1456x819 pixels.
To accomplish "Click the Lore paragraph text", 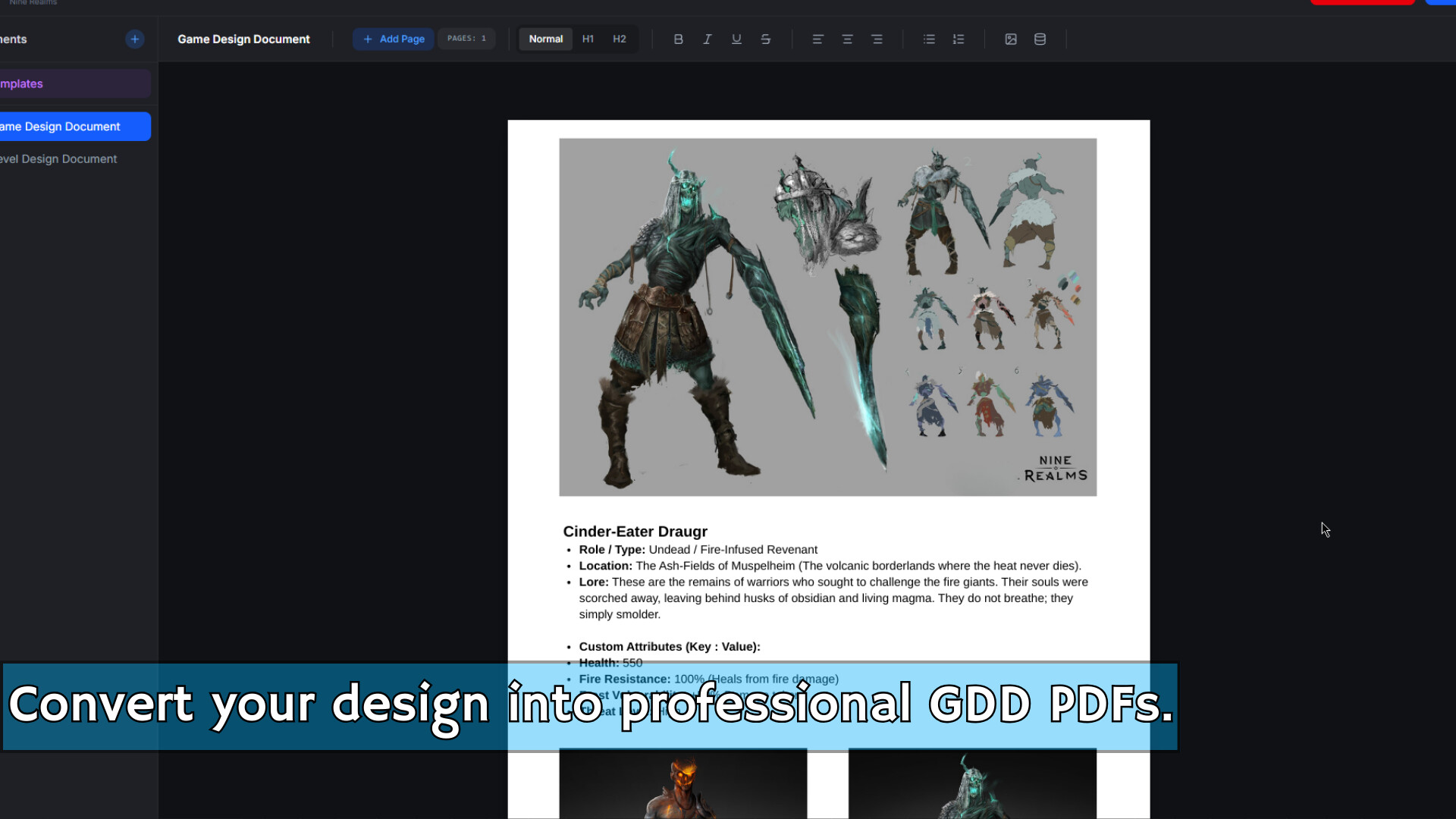I will click(833, 598).
